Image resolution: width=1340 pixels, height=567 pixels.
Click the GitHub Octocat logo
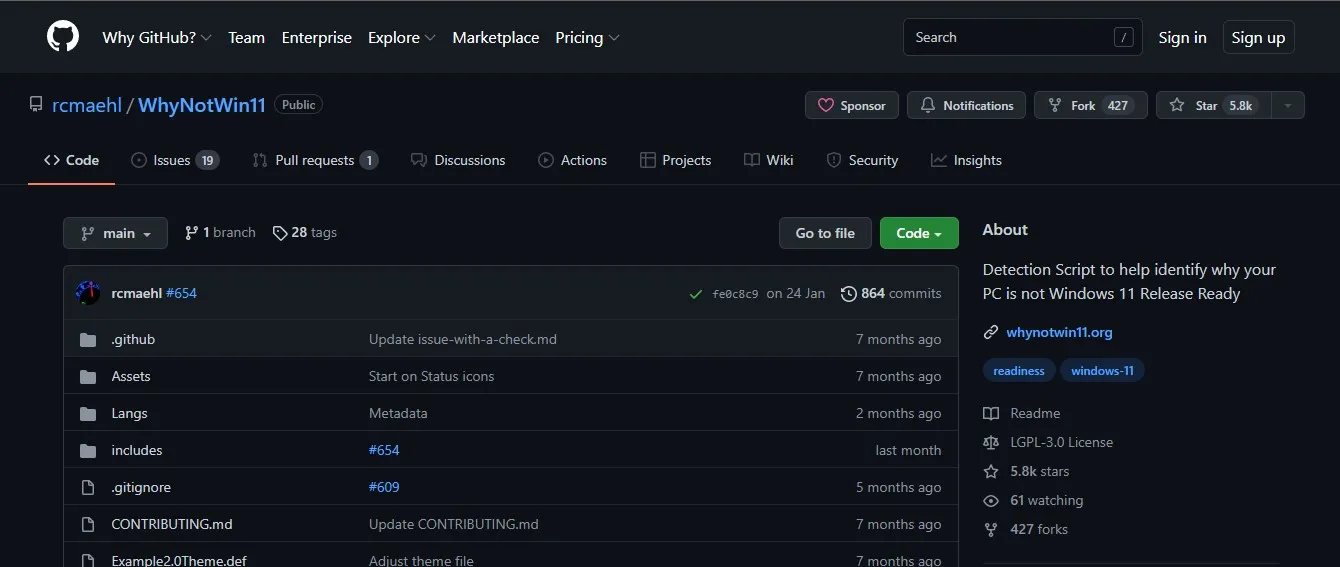[62, 37]
